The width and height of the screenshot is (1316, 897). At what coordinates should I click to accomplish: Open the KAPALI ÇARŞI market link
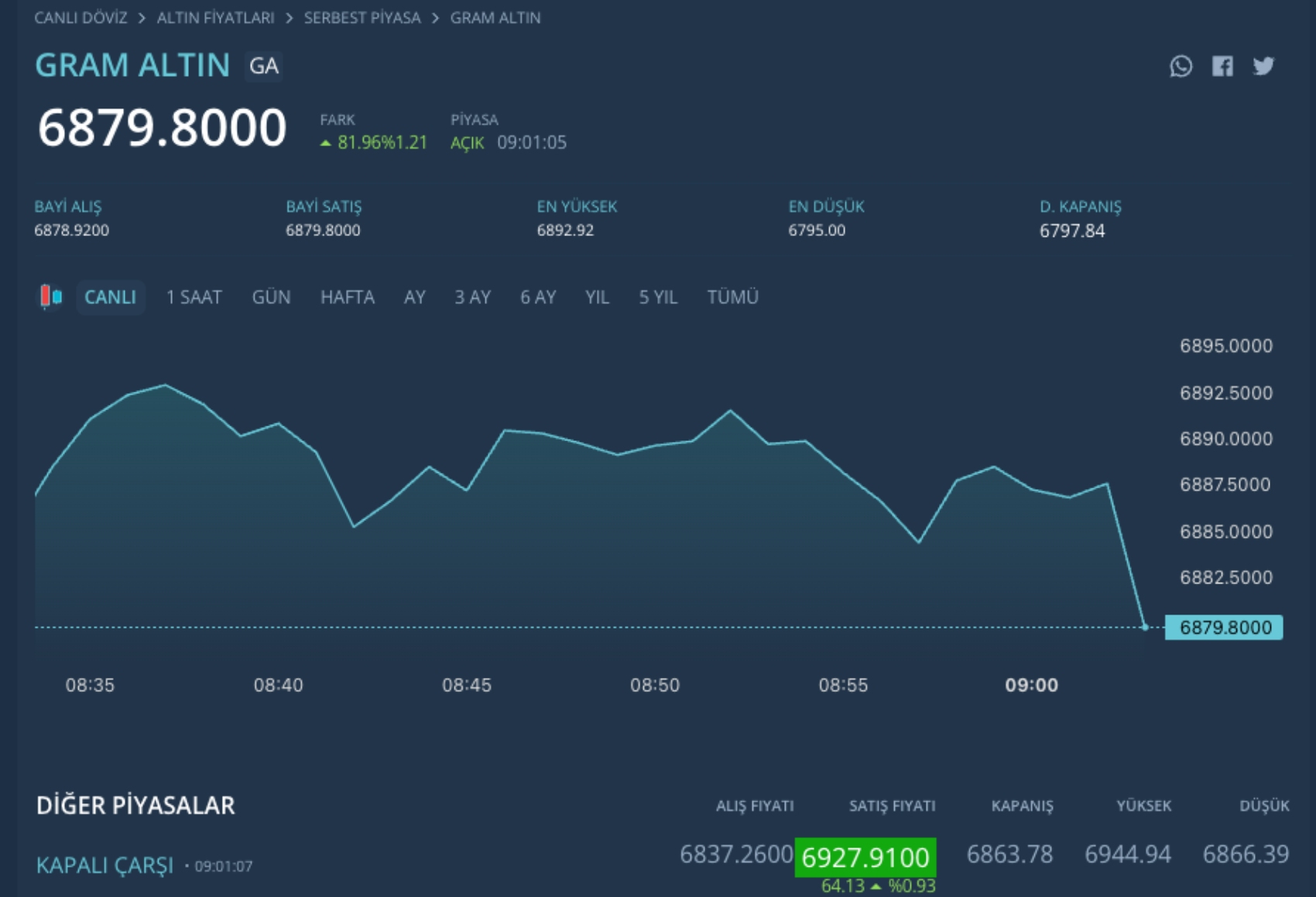click(105, 865)
